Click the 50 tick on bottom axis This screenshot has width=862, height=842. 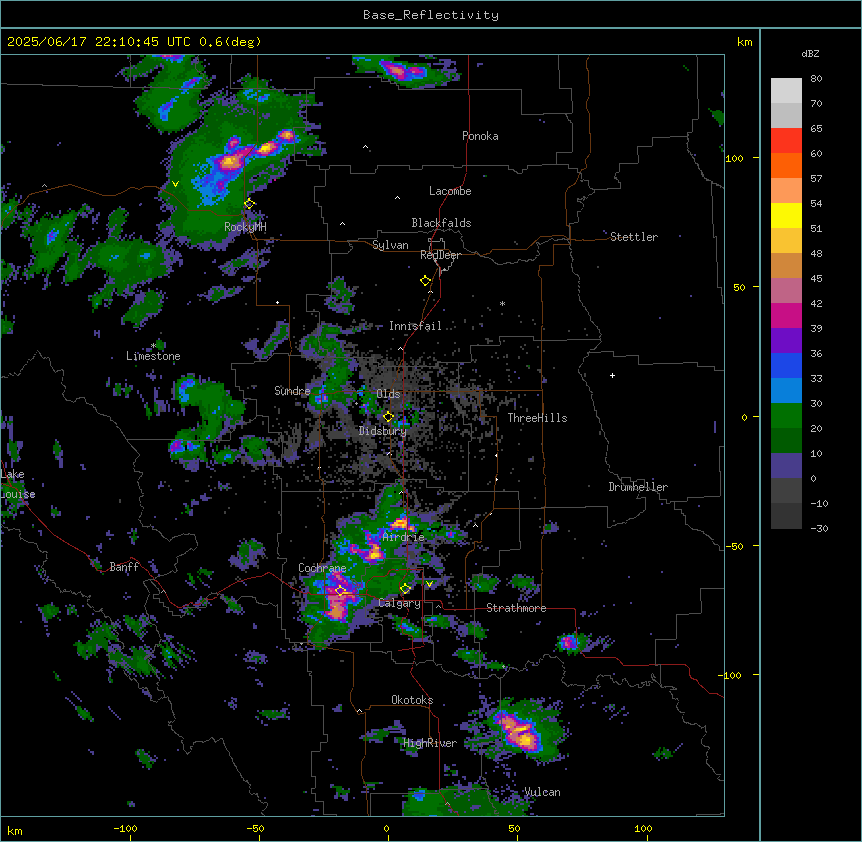514,828
